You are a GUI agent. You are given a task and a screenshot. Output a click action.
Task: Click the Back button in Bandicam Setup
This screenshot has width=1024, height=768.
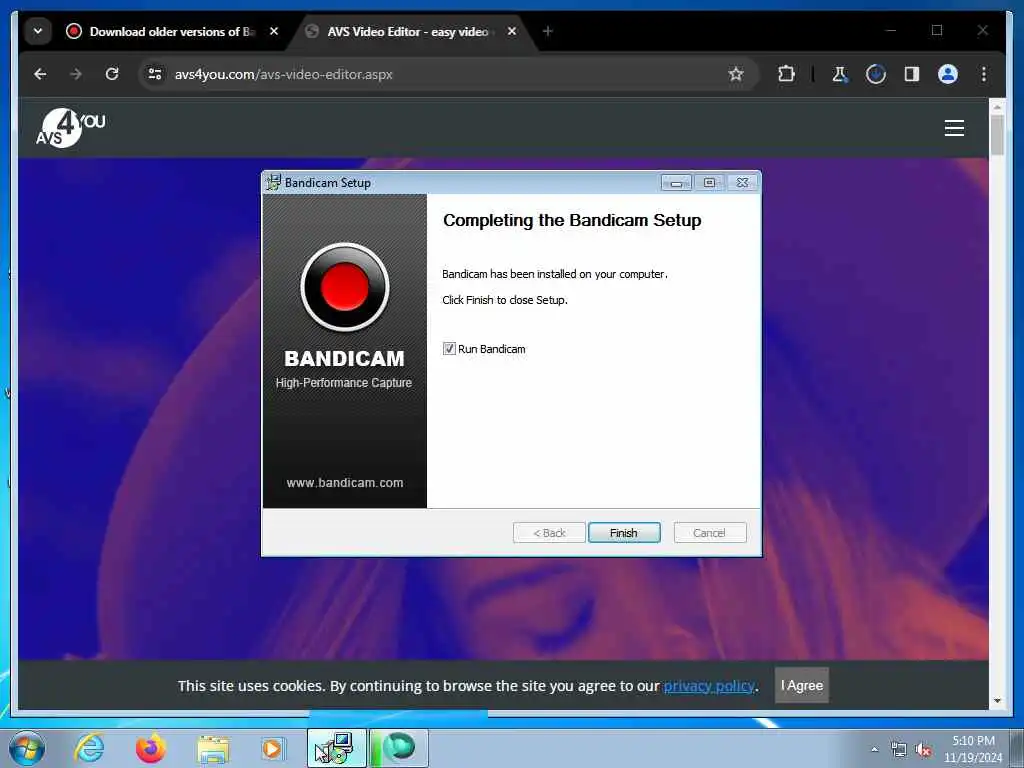click(x=549, y=533)
